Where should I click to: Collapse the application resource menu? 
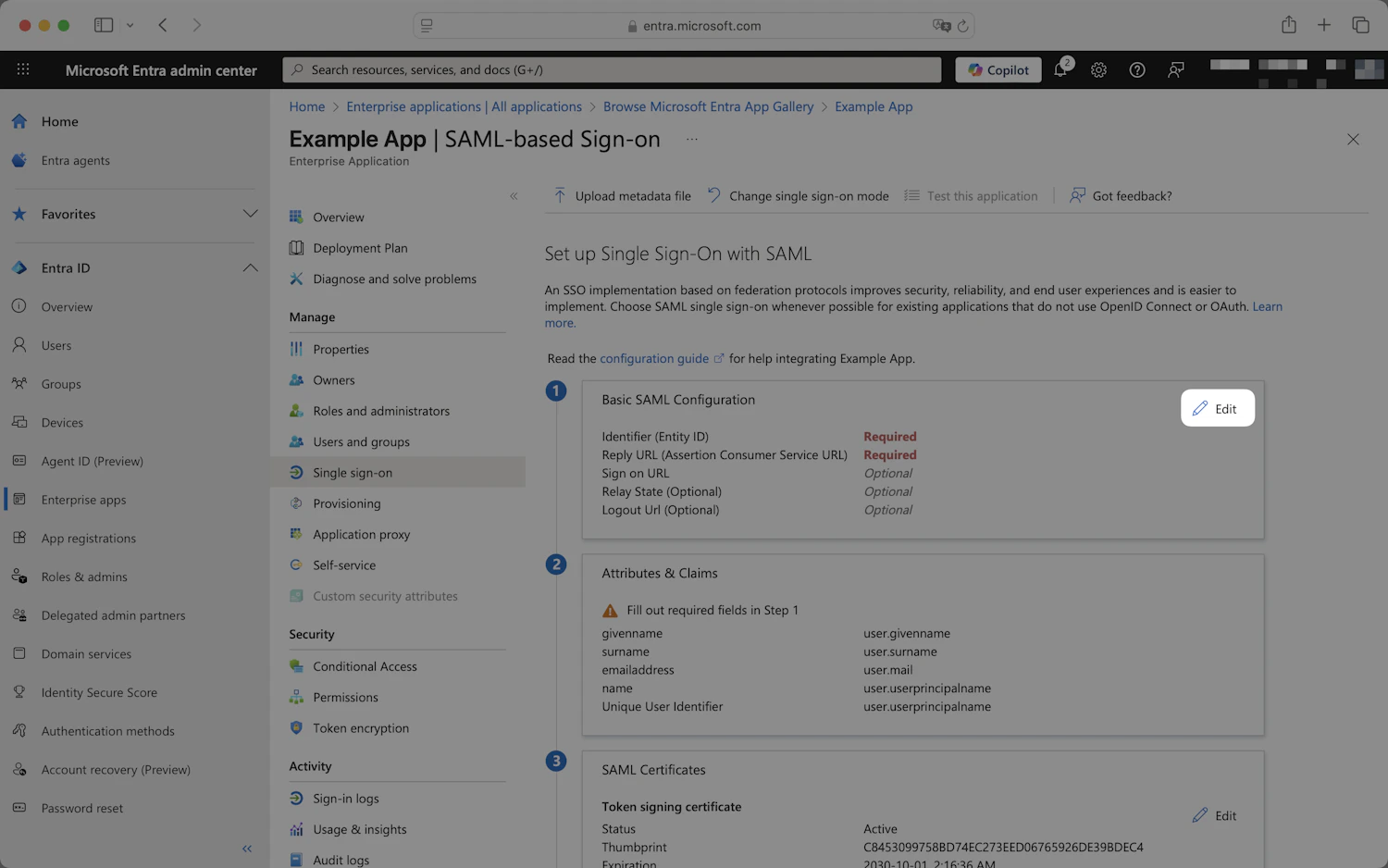[514, 196]
